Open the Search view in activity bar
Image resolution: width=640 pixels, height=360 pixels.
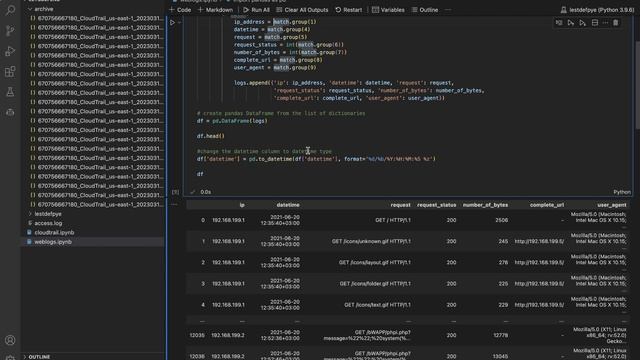tap(10, 10)
